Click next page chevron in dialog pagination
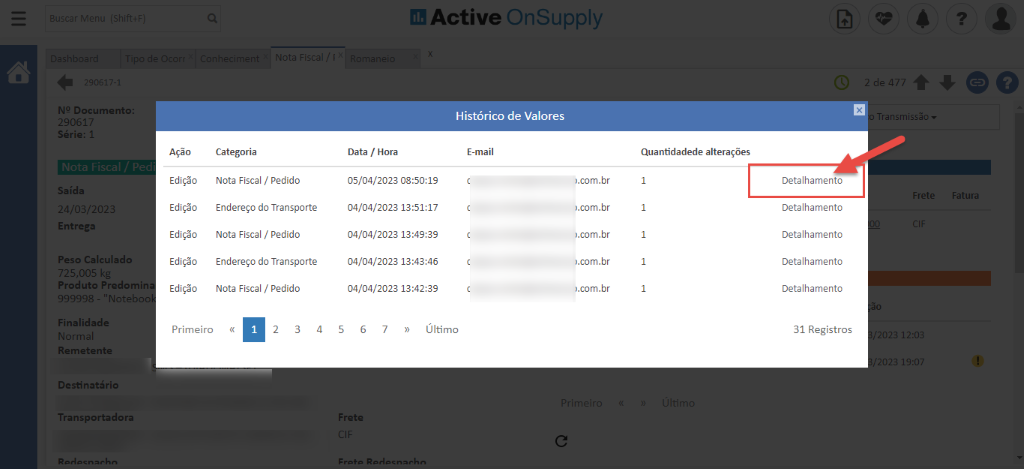1024x469 pixels. pyautogui.click(x=406, y=329)
